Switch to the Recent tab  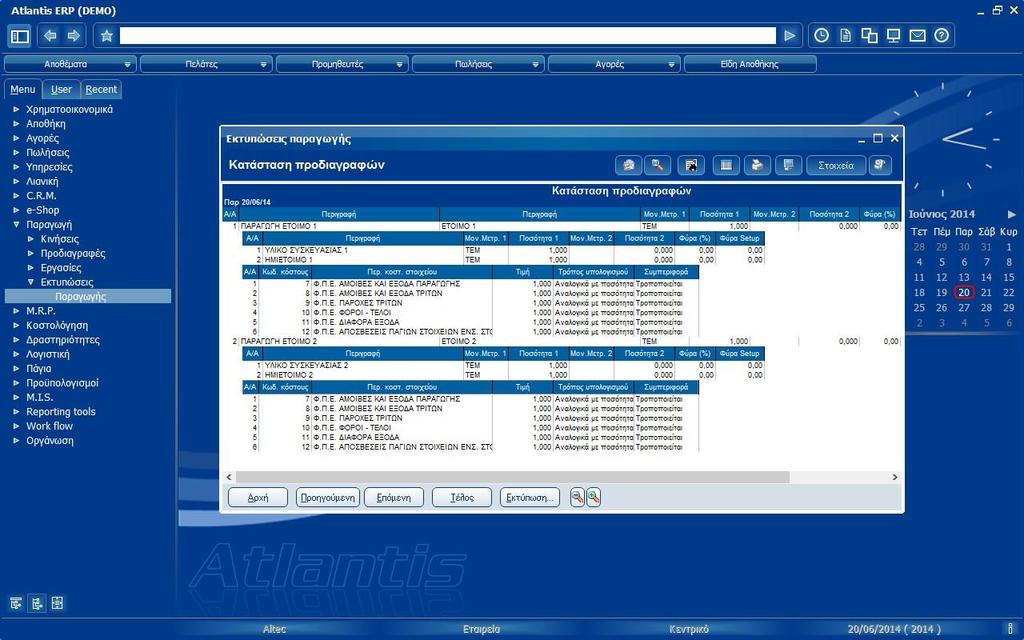[101, 89]
